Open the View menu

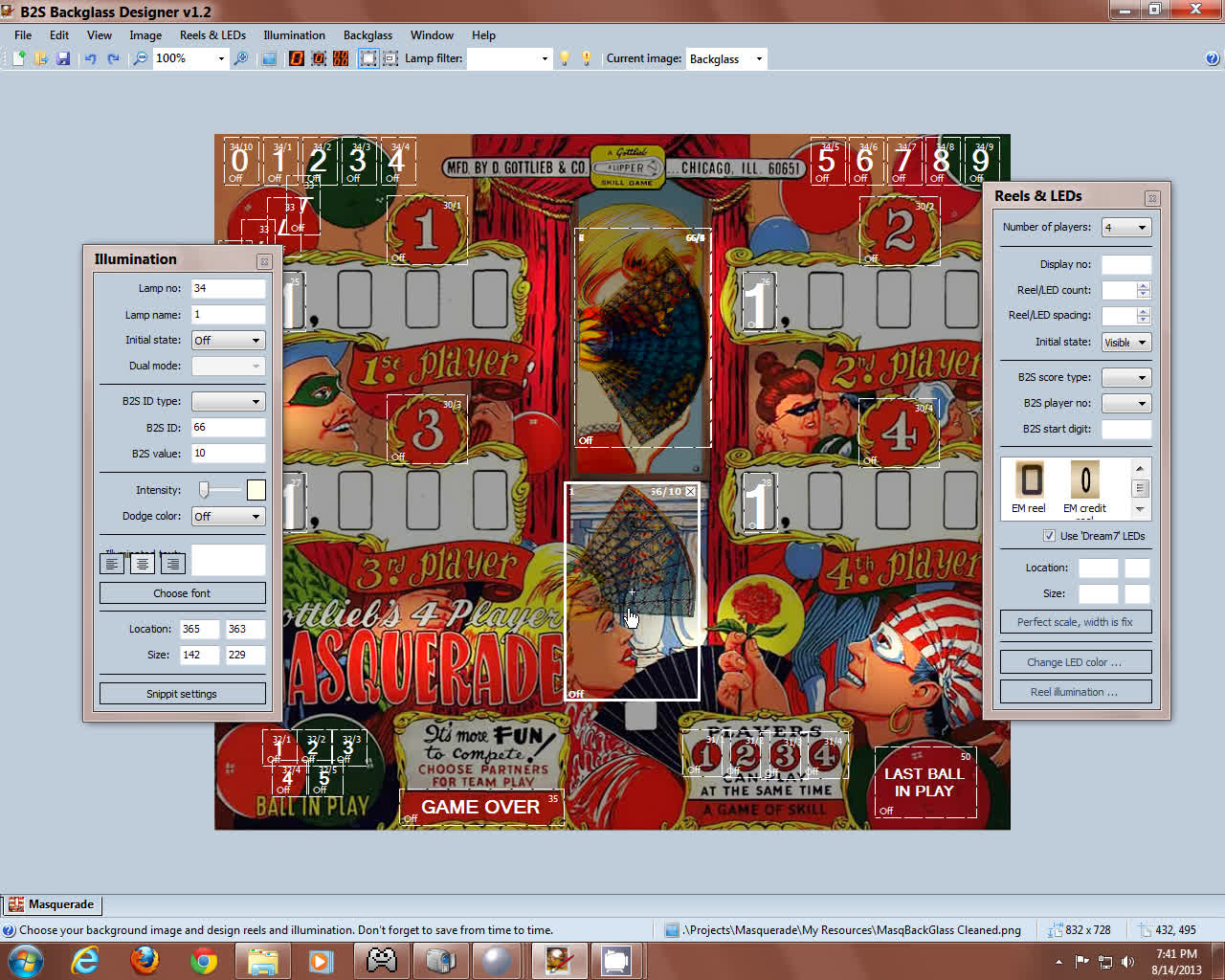[100, 34]
